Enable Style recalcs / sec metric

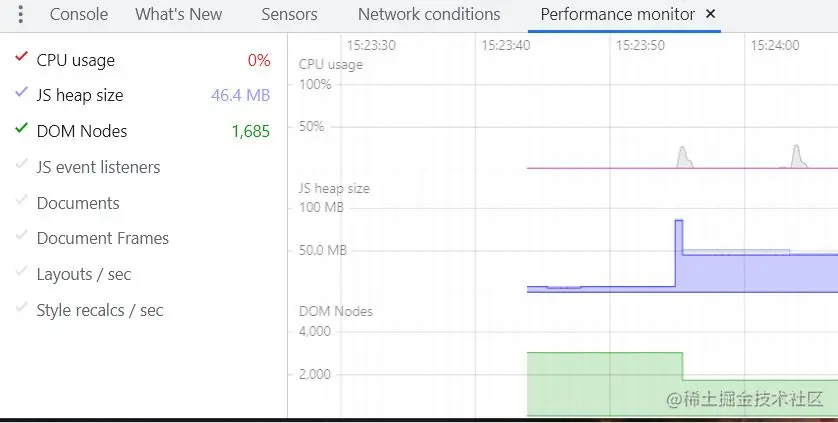(x=22, y=309)
